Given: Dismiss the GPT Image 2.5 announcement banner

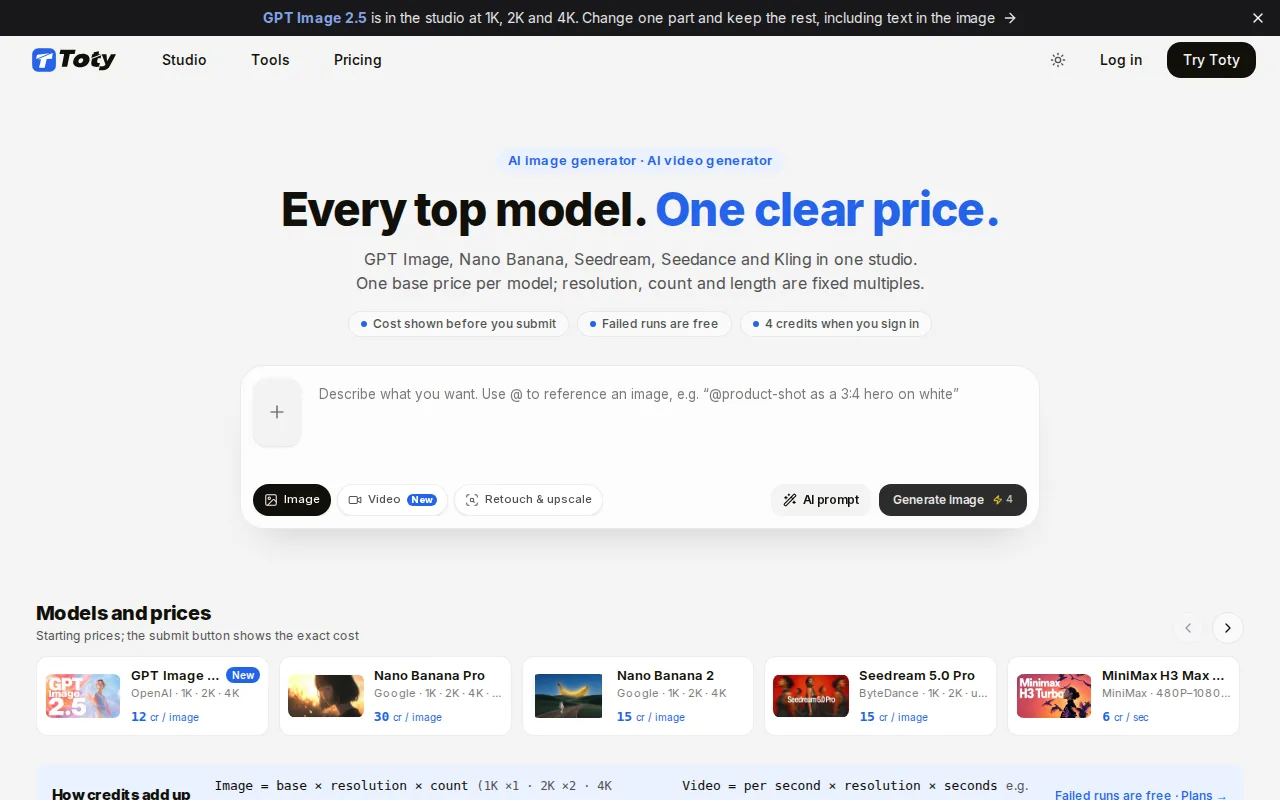Looking at the screenshot, I should [1258, 18].
